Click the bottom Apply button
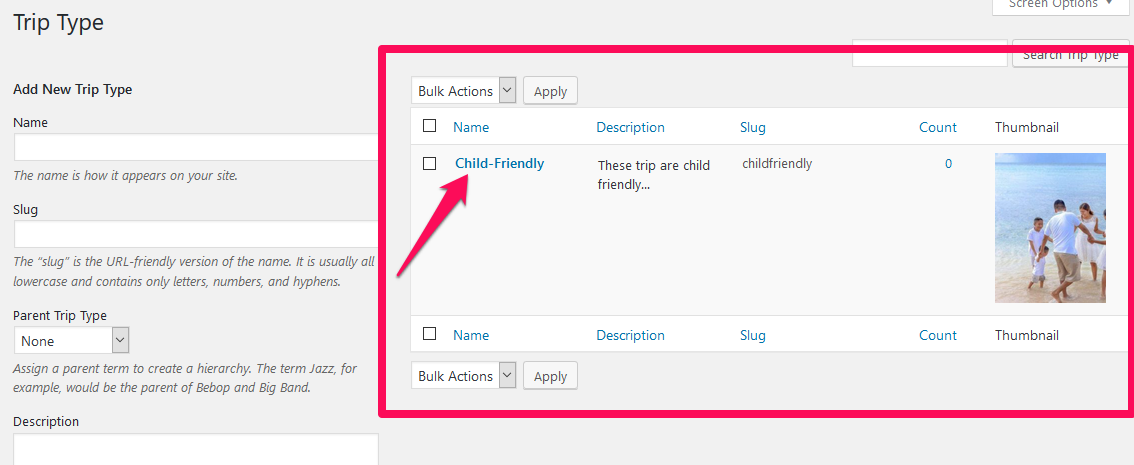The image size is (1134, 465). pos(550,376)
